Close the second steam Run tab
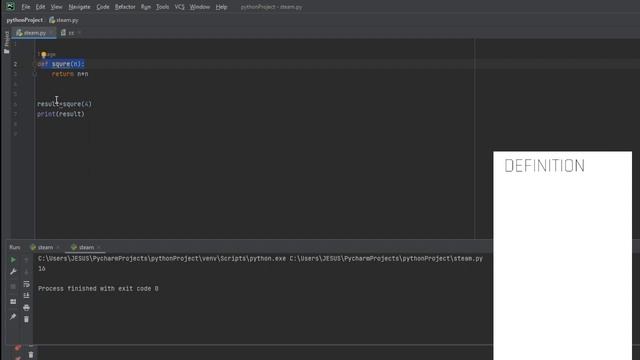 pyautogui.click(x=99, y=247)
